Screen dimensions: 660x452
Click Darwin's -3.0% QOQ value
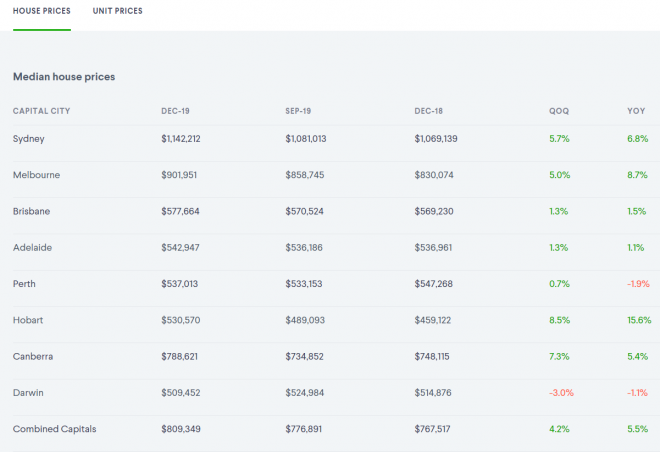click(560, 393)
